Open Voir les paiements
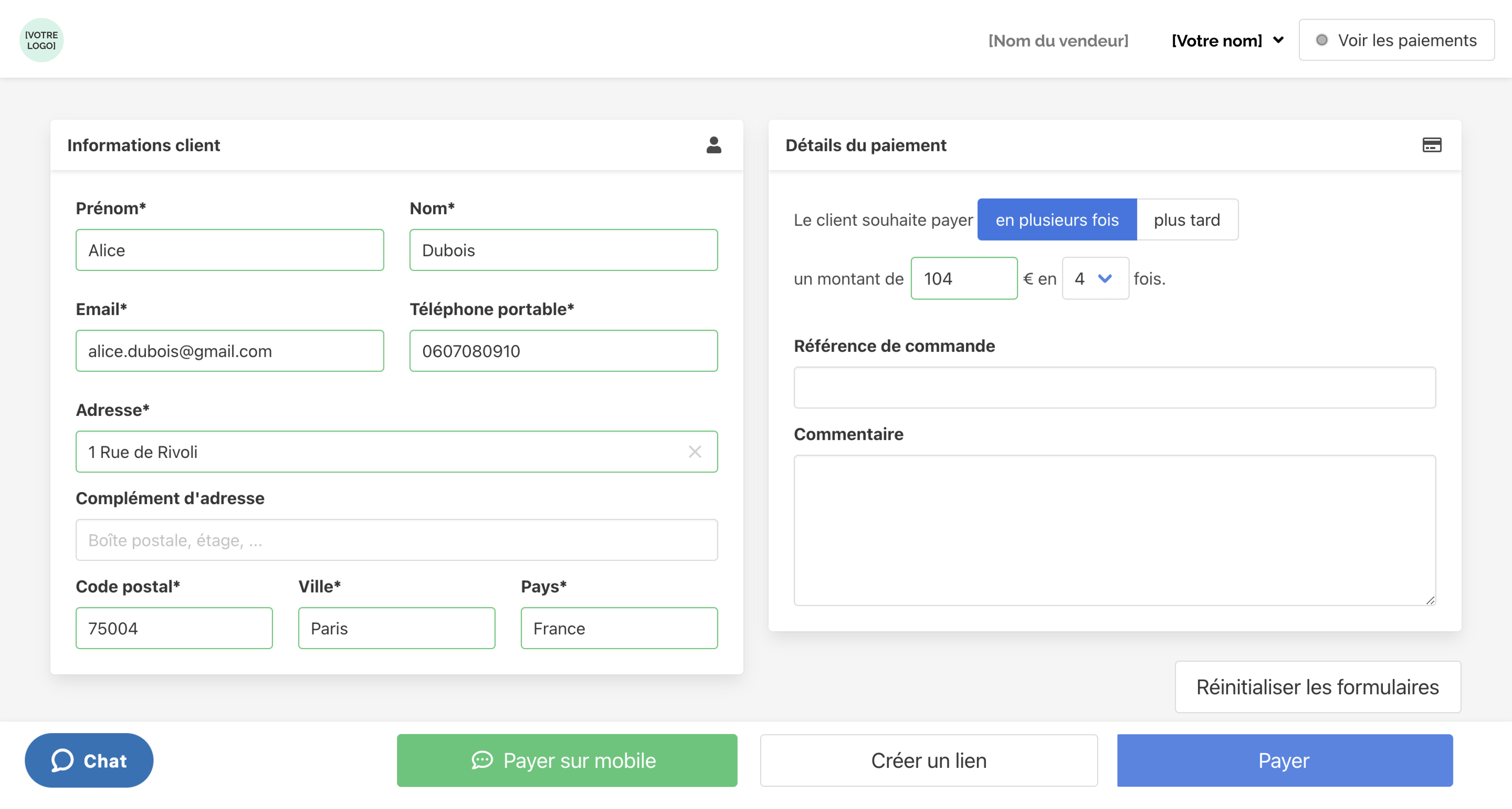The width and height of the screenshot is (1512, 809). click(x=1396, y=40)
